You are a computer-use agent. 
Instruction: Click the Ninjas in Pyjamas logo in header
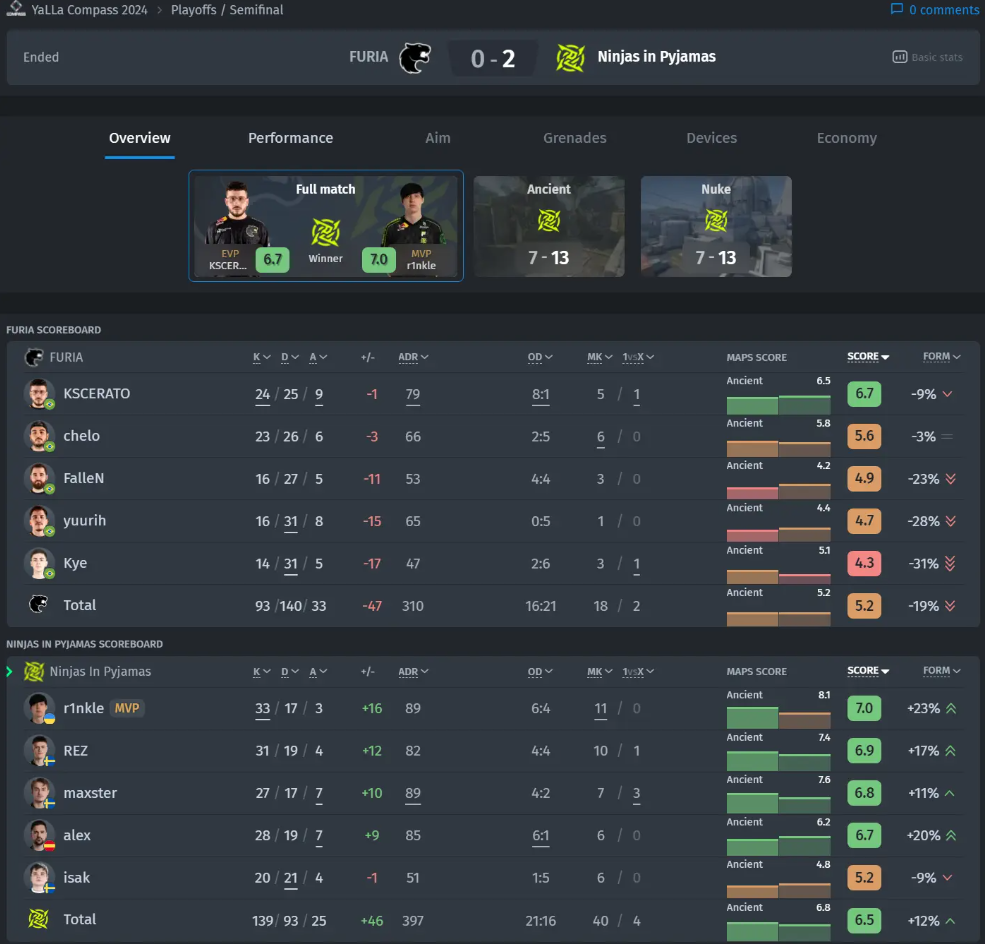click(x=570, y=57)
